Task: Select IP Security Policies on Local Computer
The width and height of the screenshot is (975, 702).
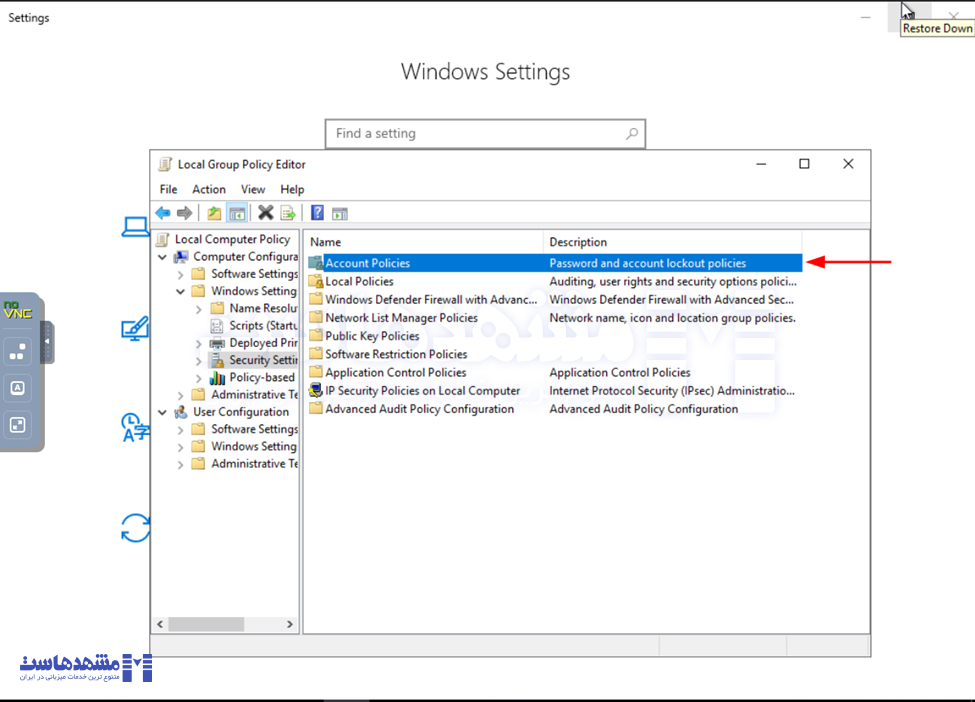Action: (422, 391)
